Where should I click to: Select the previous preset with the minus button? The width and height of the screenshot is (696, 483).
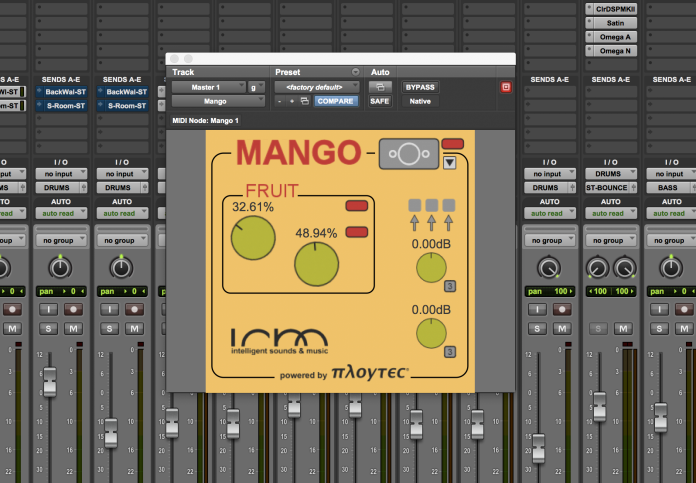point(280,101)
